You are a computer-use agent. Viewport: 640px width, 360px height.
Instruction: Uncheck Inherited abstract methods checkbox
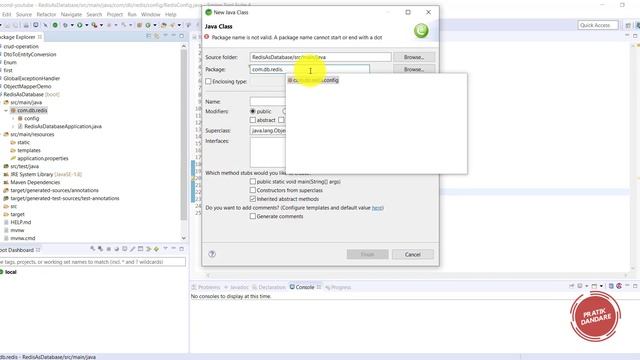[x=253, y=199]
